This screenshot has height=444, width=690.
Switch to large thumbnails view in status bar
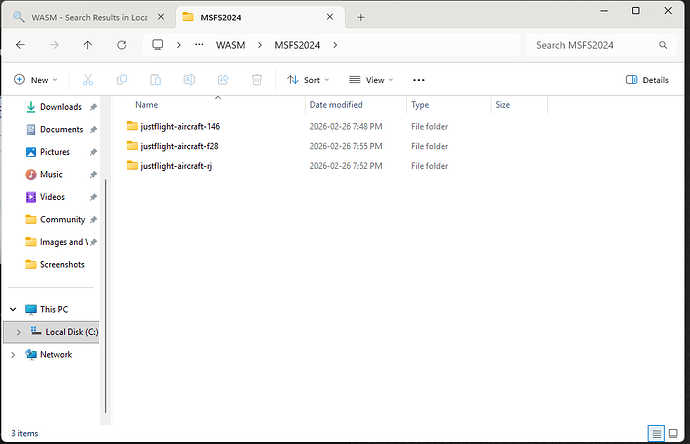point(674,433)
